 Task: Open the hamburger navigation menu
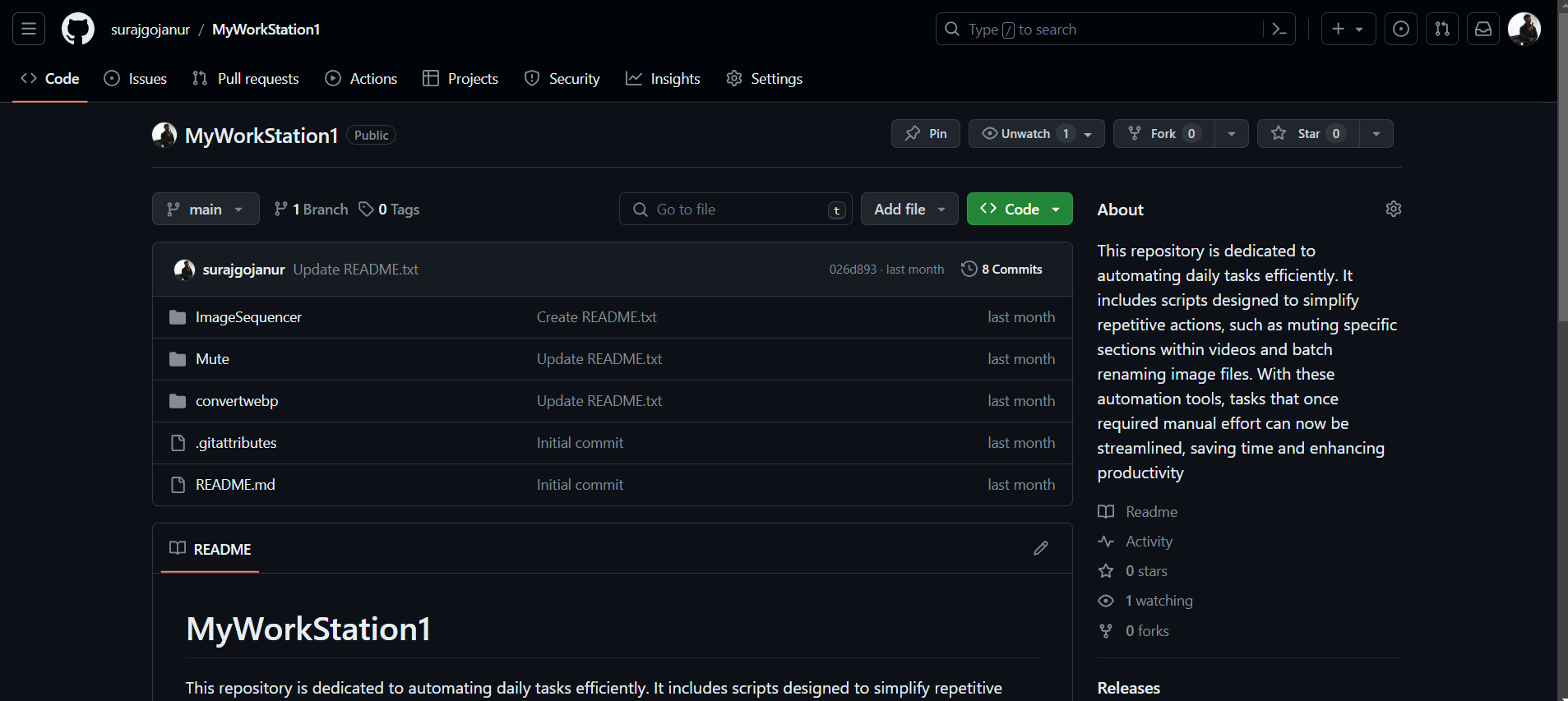[x=29, y=30]
